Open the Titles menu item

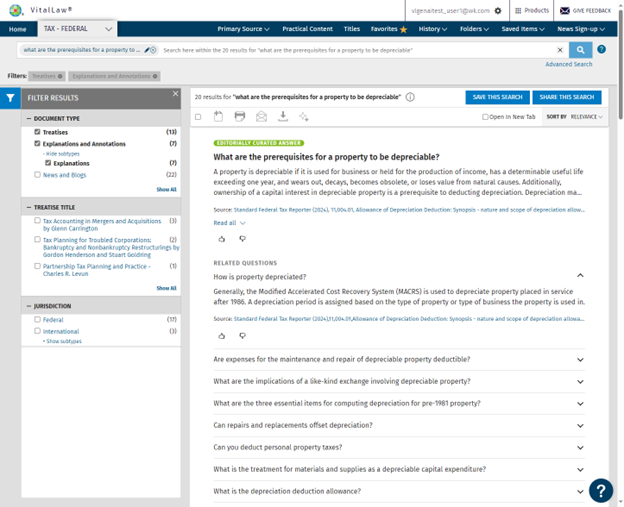point(351,29)
